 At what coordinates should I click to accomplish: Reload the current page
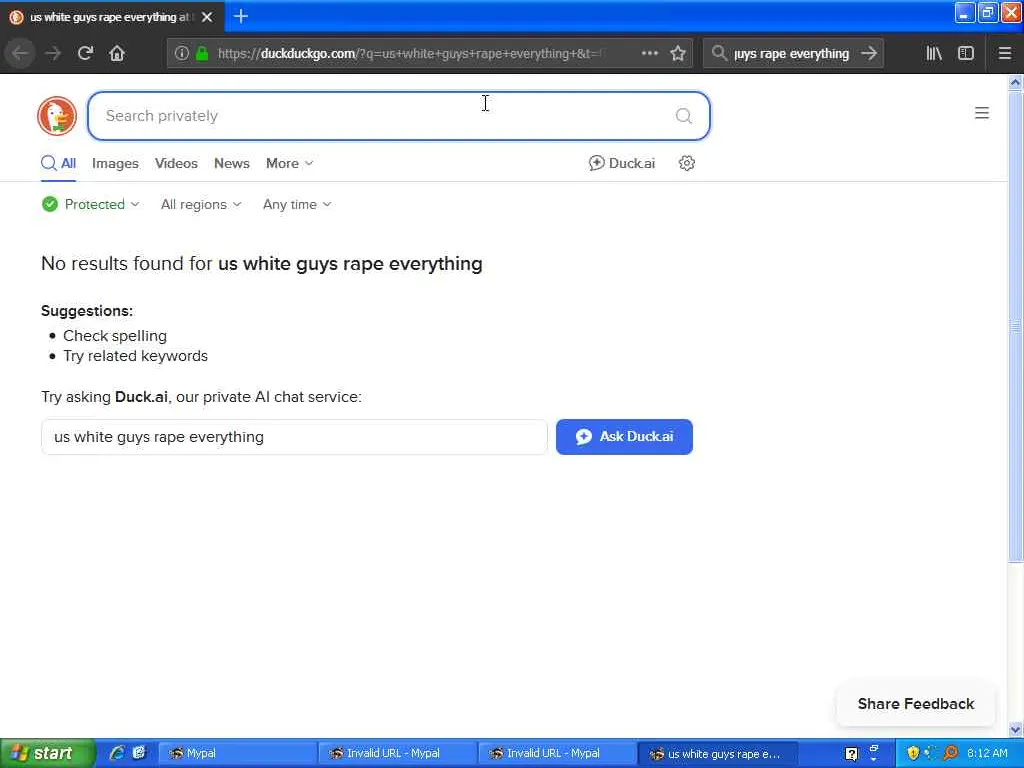tap(85, 53)
